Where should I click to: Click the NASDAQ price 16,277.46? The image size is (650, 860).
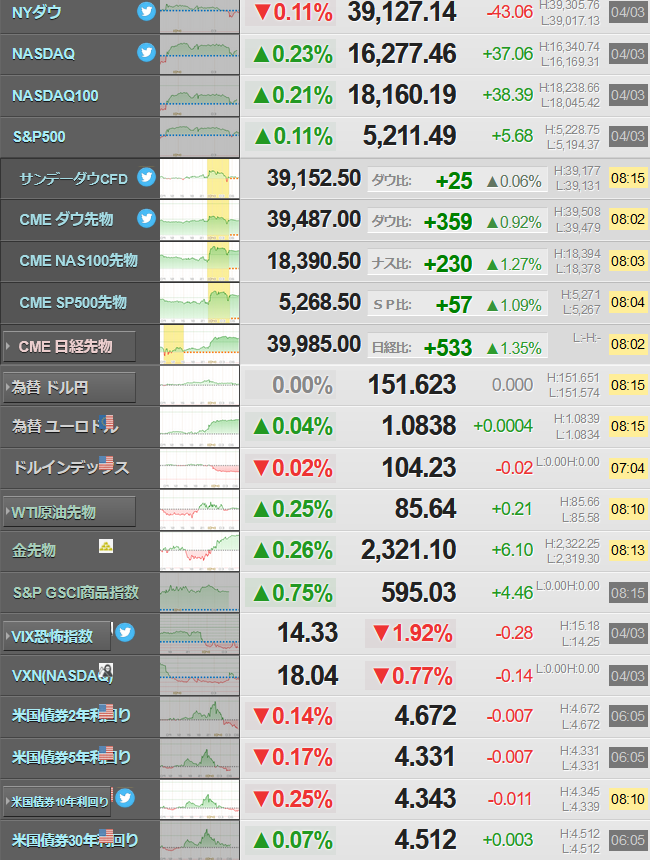pyautogui.click(x=402, y=54)
